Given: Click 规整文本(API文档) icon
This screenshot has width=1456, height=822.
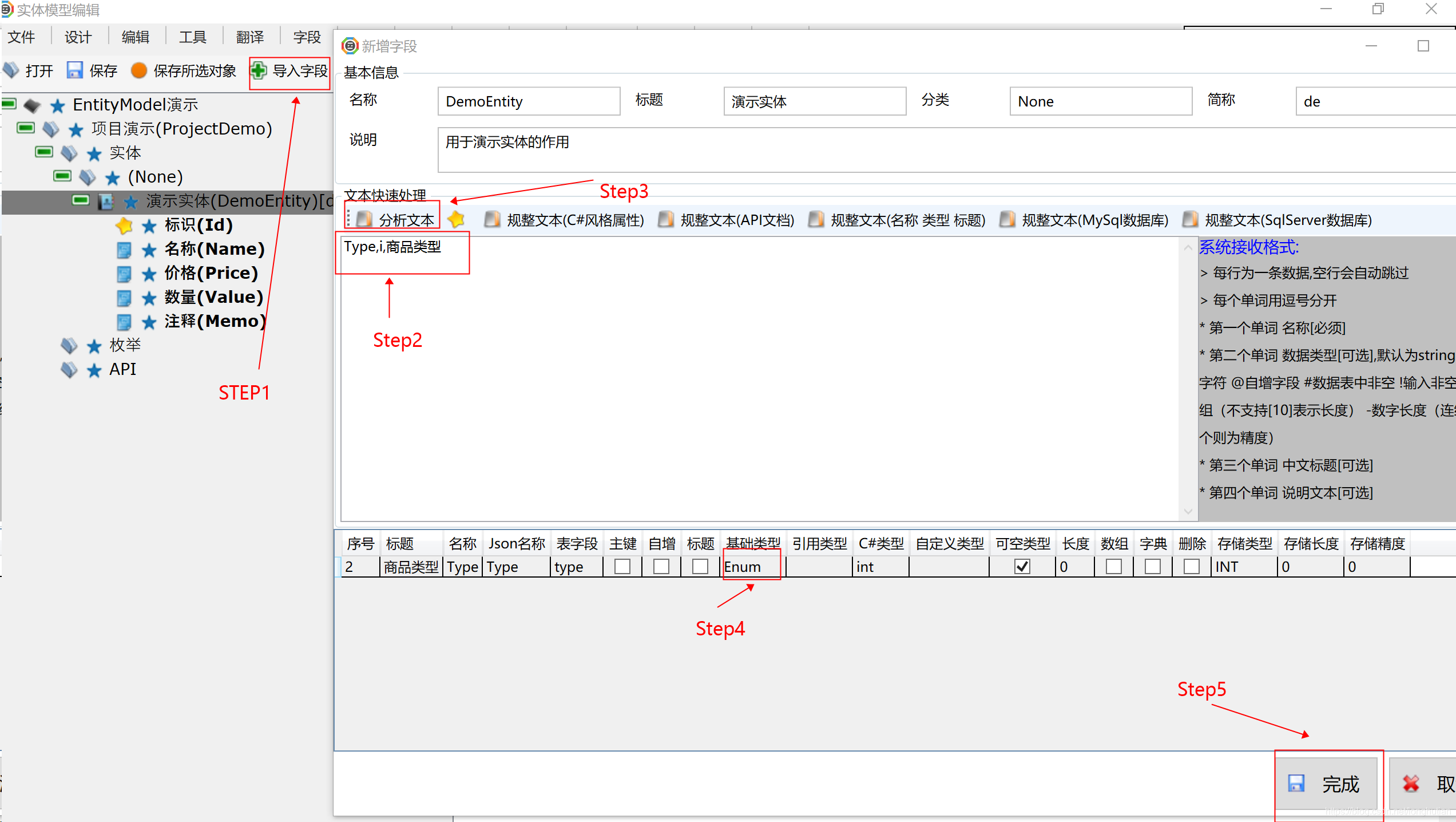Looking at the screenshot, I should pyautogui.click(x=665, y=220).
